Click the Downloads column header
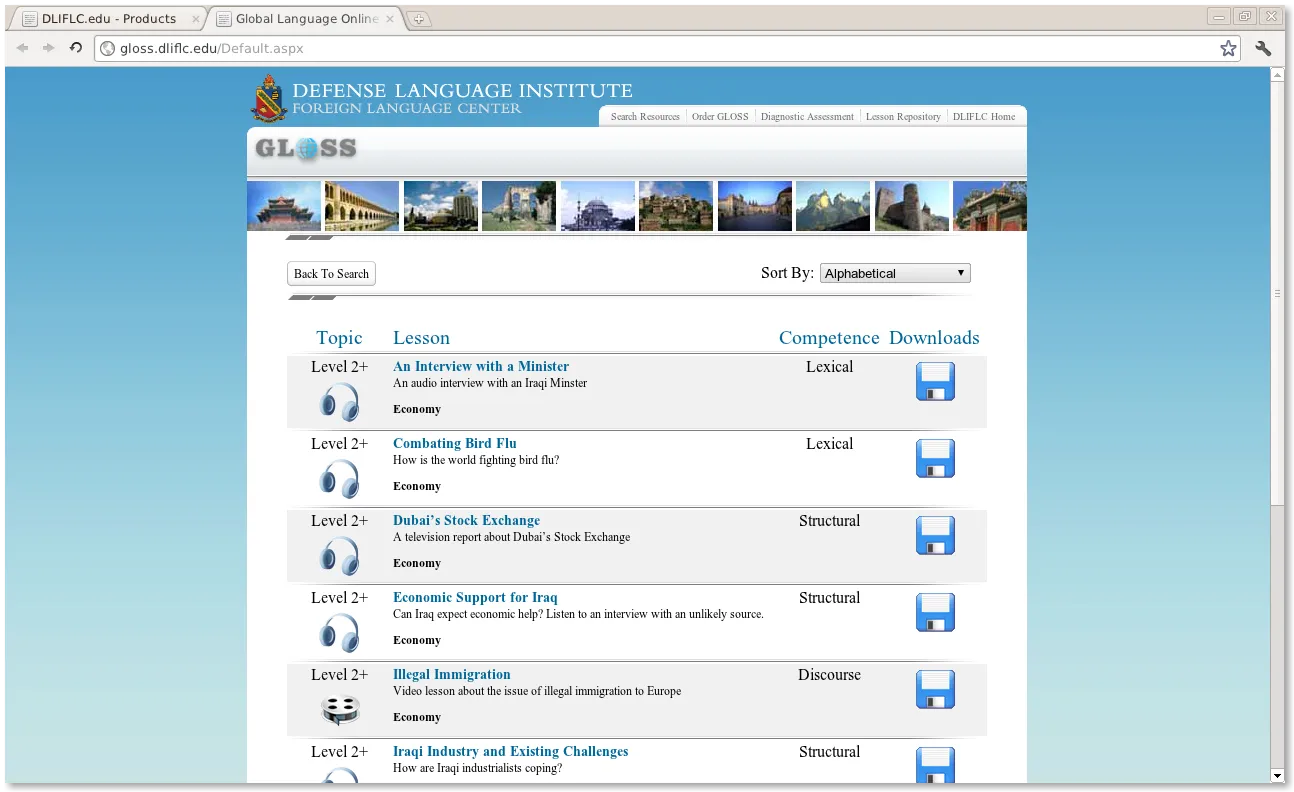Image resolution: width=1294 pixels, height=792 pixels. pos(934,338)
